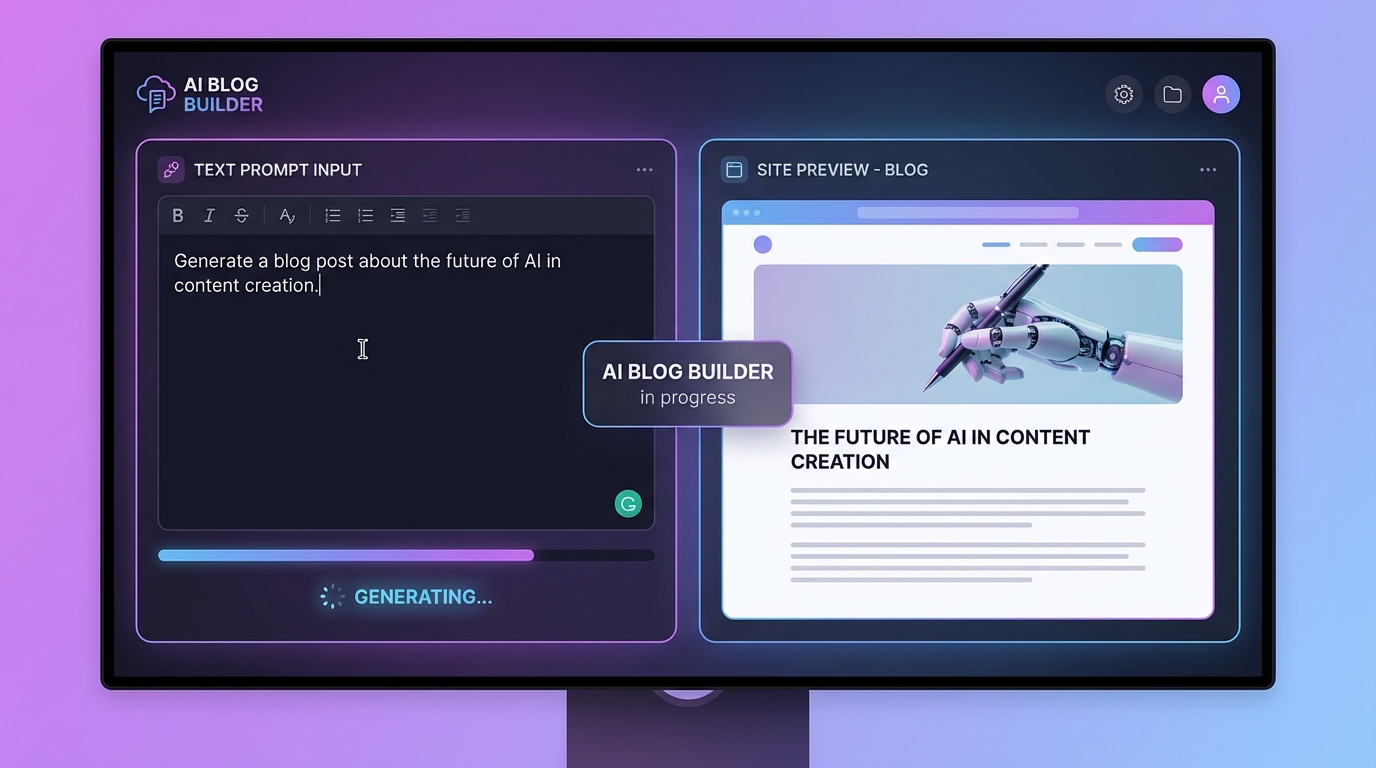Click the AI Blog Builder in-progress badge
Screen dimensions: 1376x768
pyautogui.click(x=687, y=383)
